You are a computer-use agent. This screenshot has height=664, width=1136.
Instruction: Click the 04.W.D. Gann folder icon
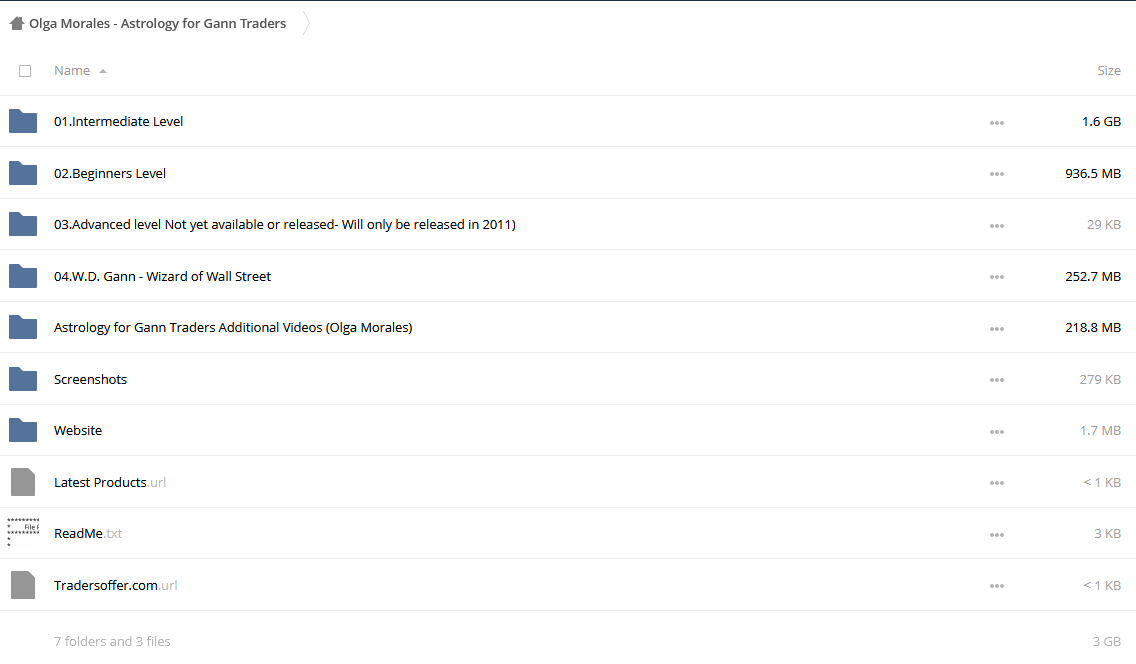pos(23,276)
